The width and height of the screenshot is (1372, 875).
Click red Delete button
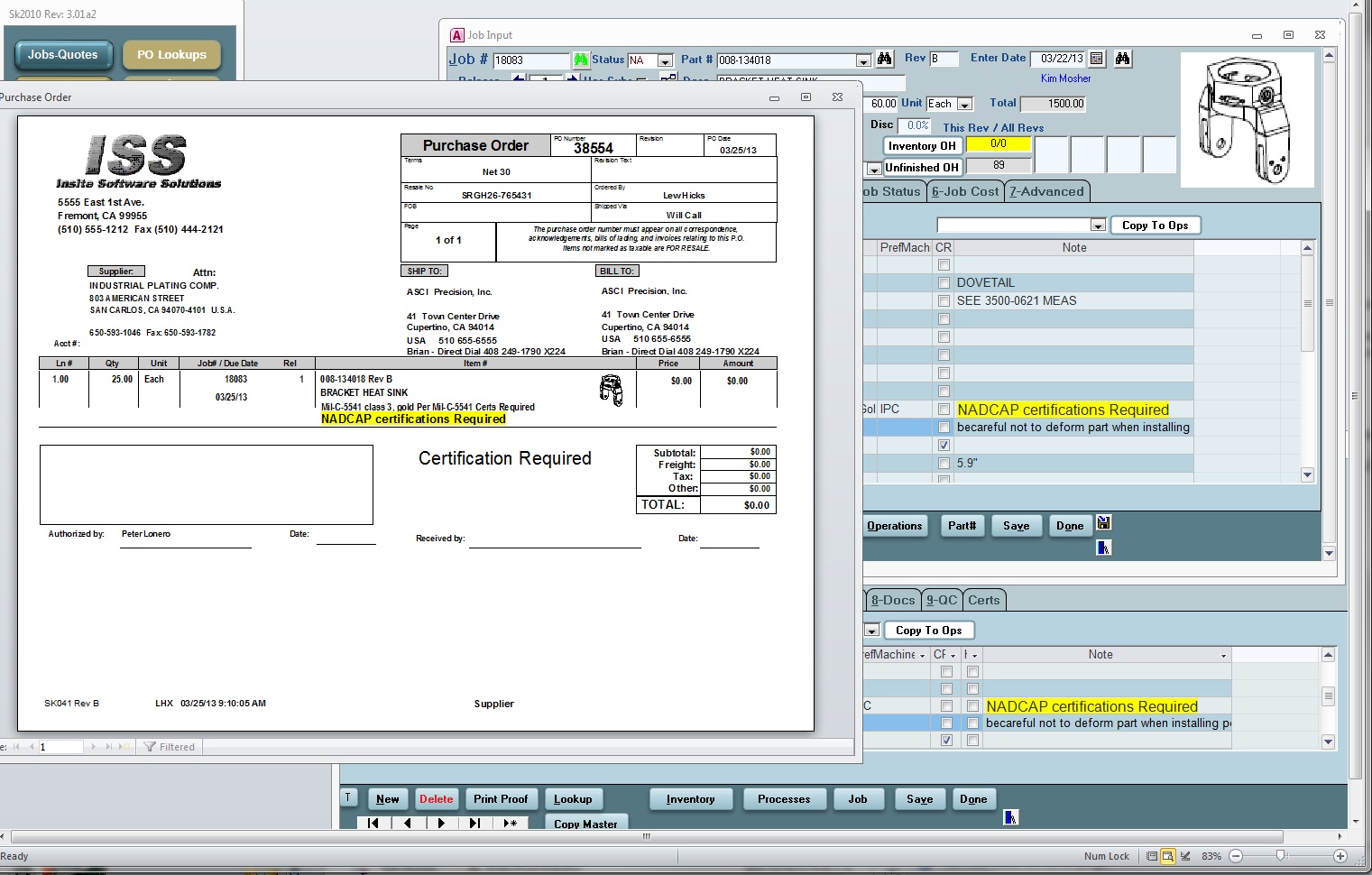pyautogui.click(x=437, y=799)
